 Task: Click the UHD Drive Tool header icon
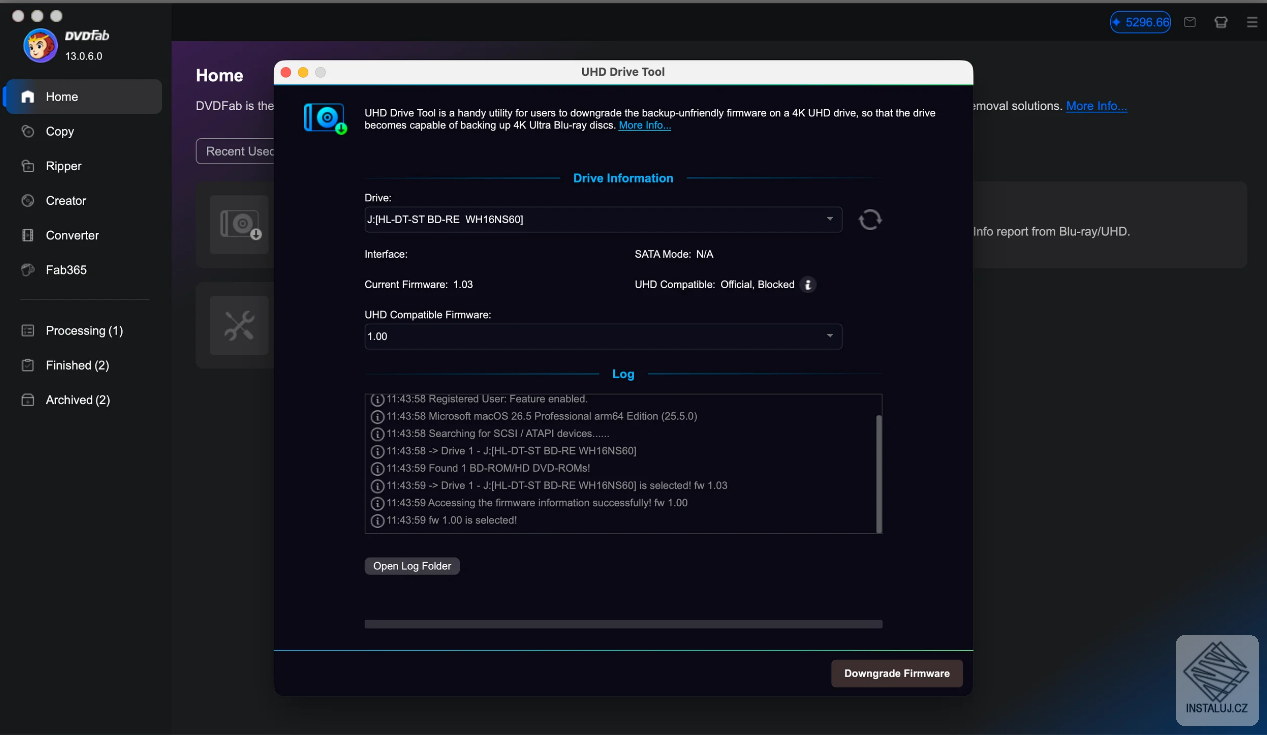click(x=326, y=119)
